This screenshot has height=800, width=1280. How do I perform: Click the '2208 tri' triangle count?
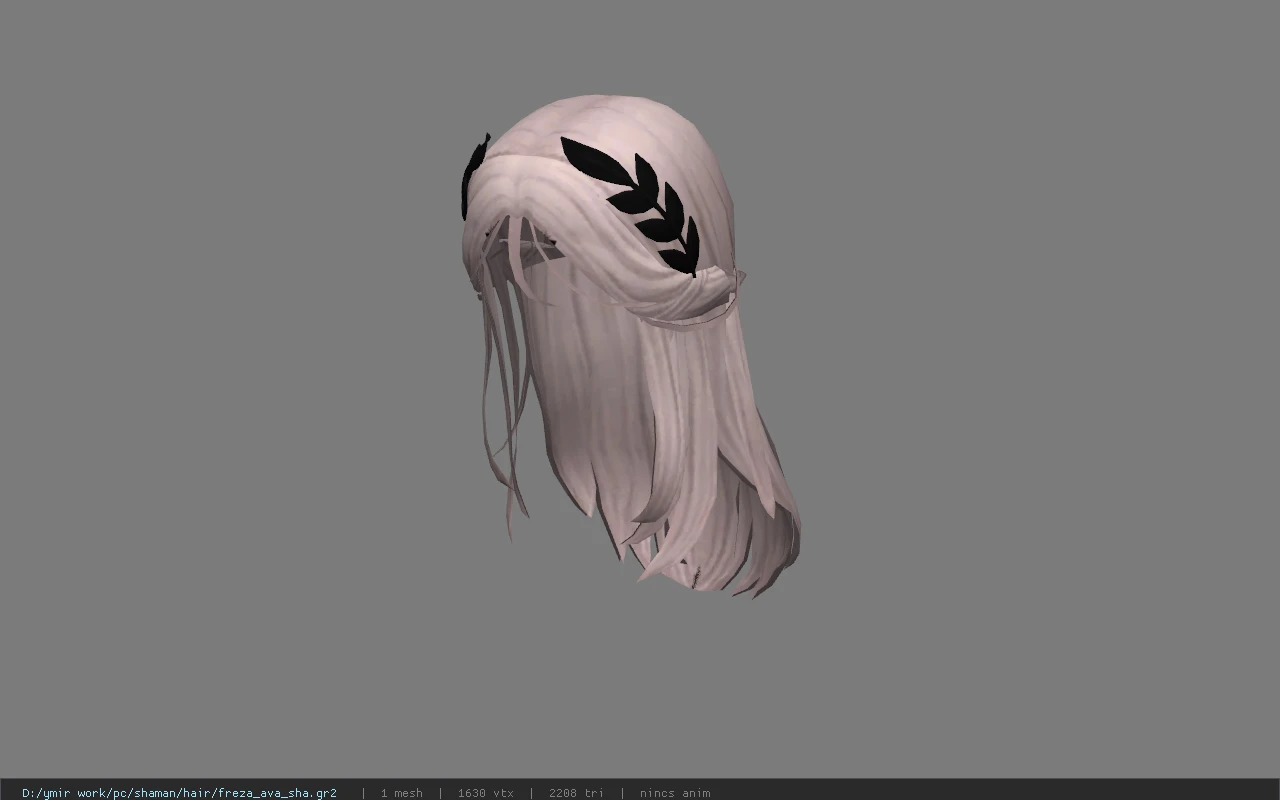576,793
